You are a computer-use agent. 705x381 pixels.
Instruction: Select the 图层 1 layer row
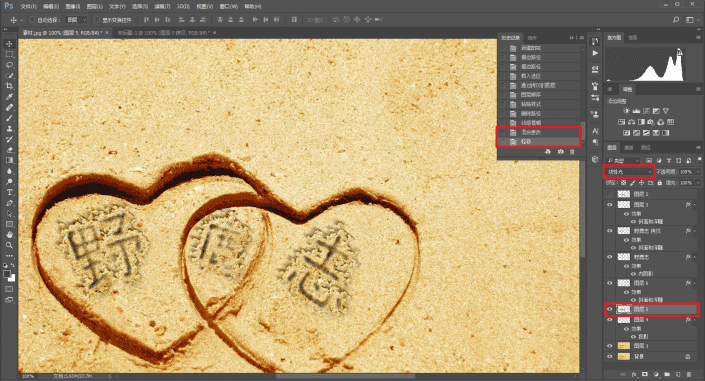[651, 346]
